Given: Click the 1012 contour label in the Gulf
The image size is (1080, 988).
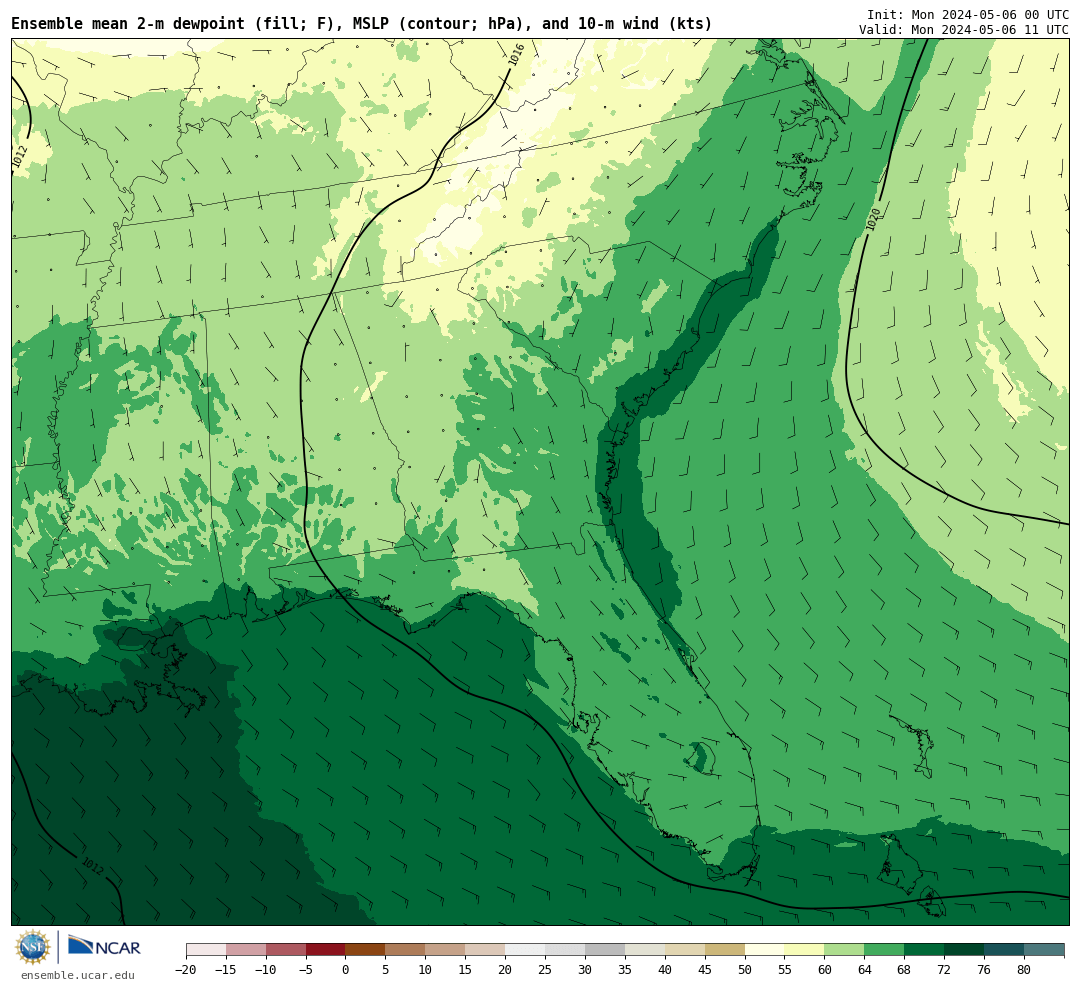Looking at the screenshot, I should click(92, 866).
